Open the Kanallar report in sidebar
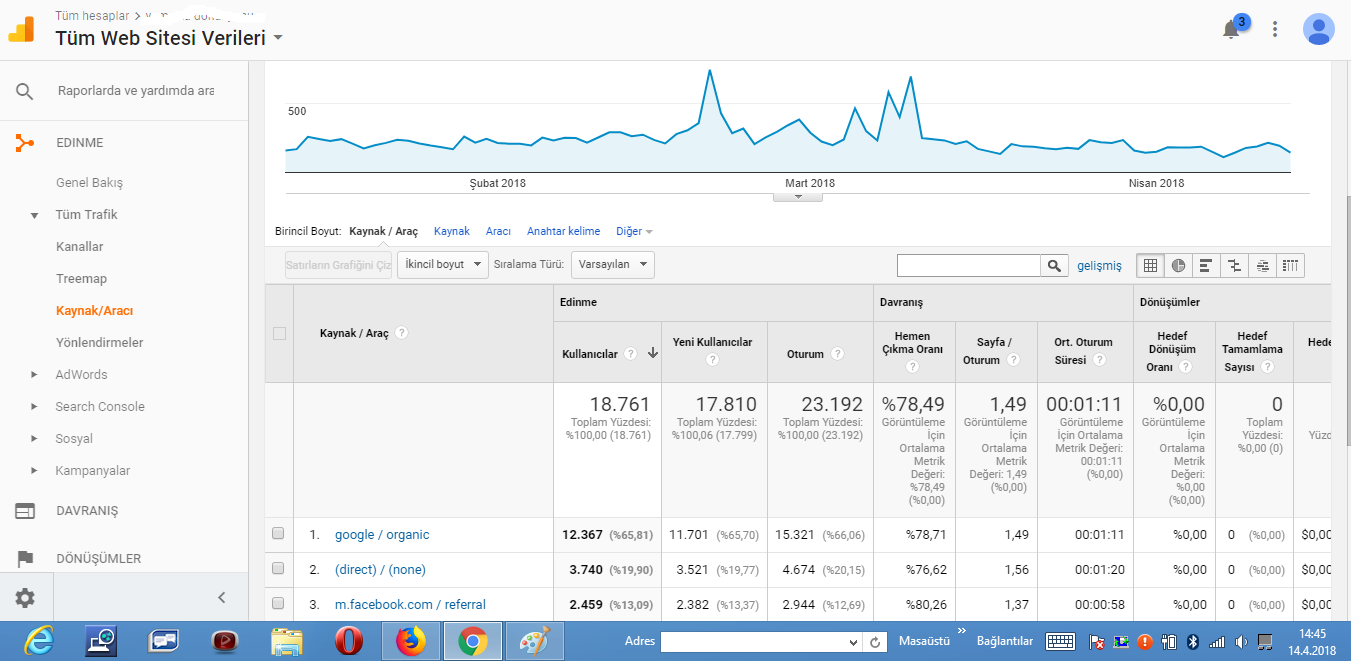Image resolution: width=1351 pixels, height=661 pixels. (80, 246)
